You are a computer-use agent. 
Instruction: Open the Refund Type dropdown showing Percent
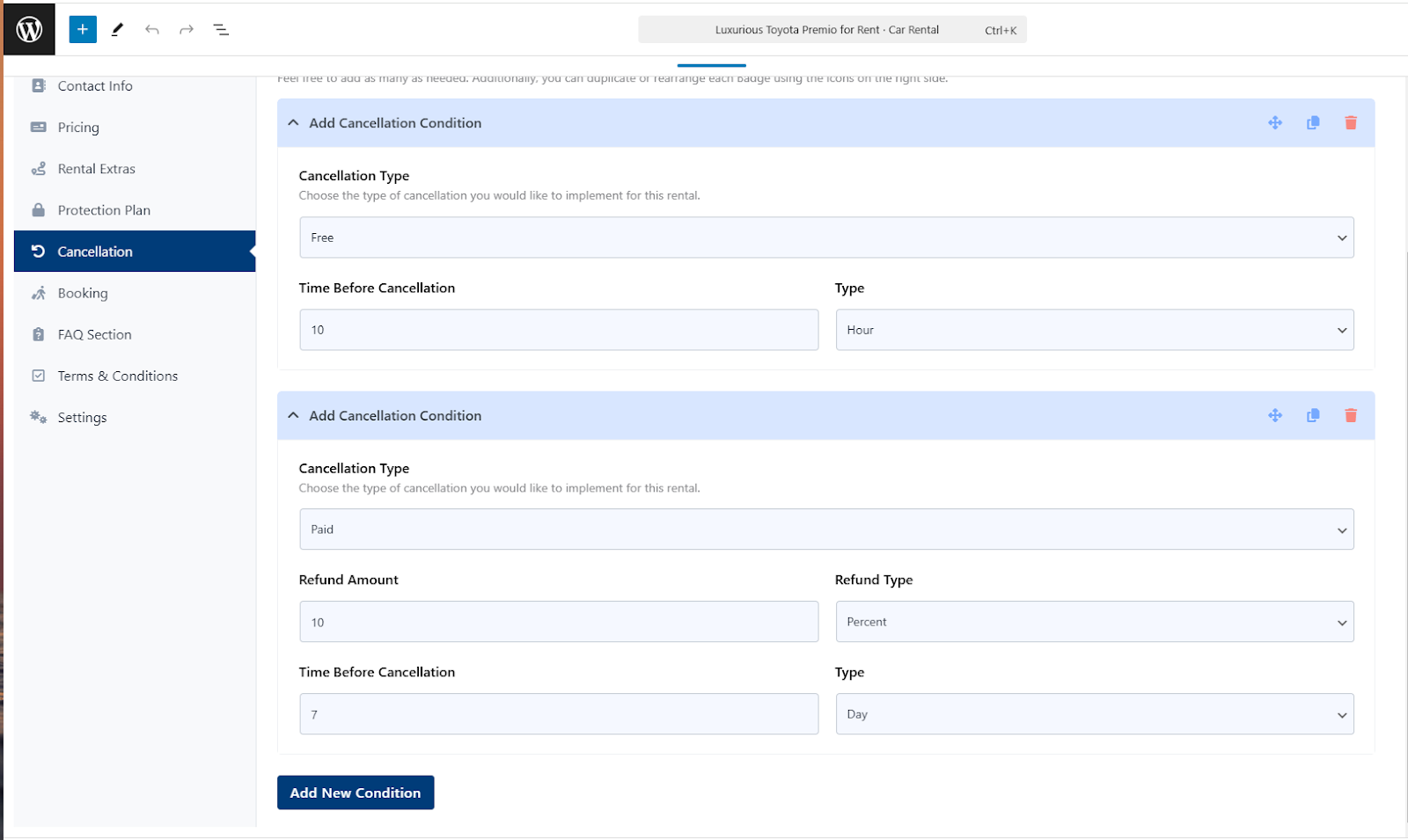(1095, 622)
